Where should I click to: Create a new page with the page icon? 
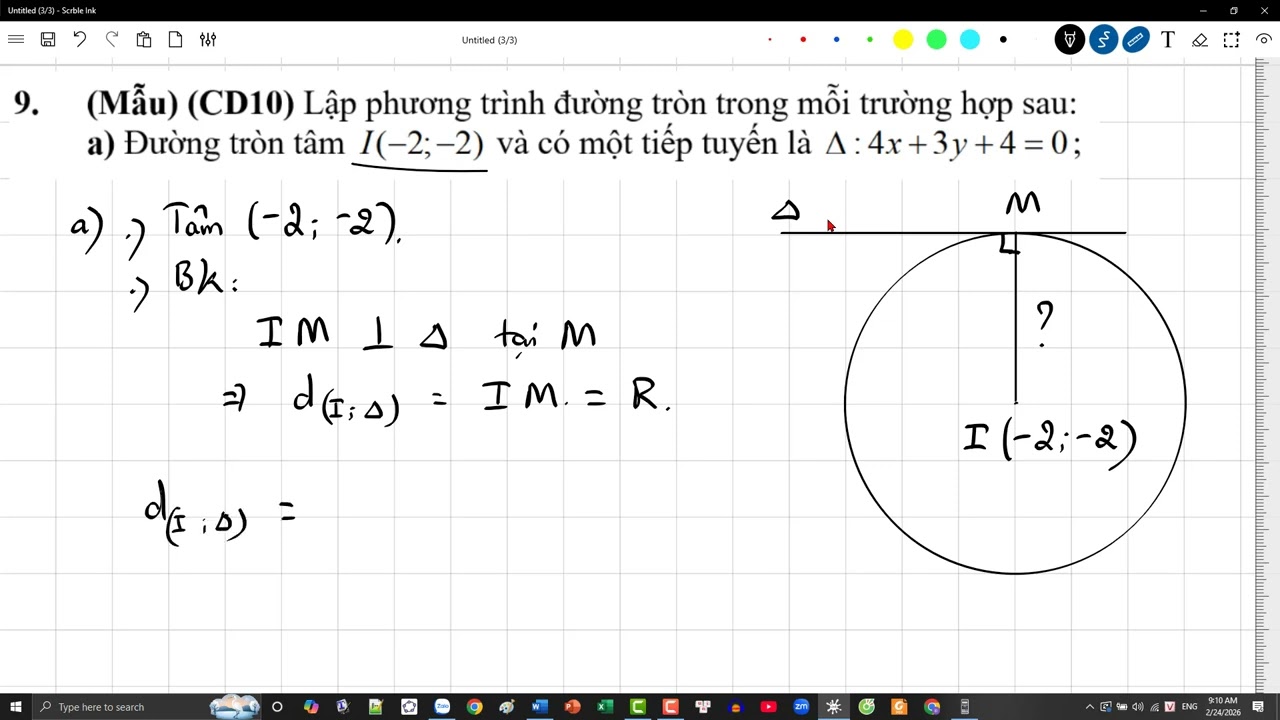[x=175, y=39]
